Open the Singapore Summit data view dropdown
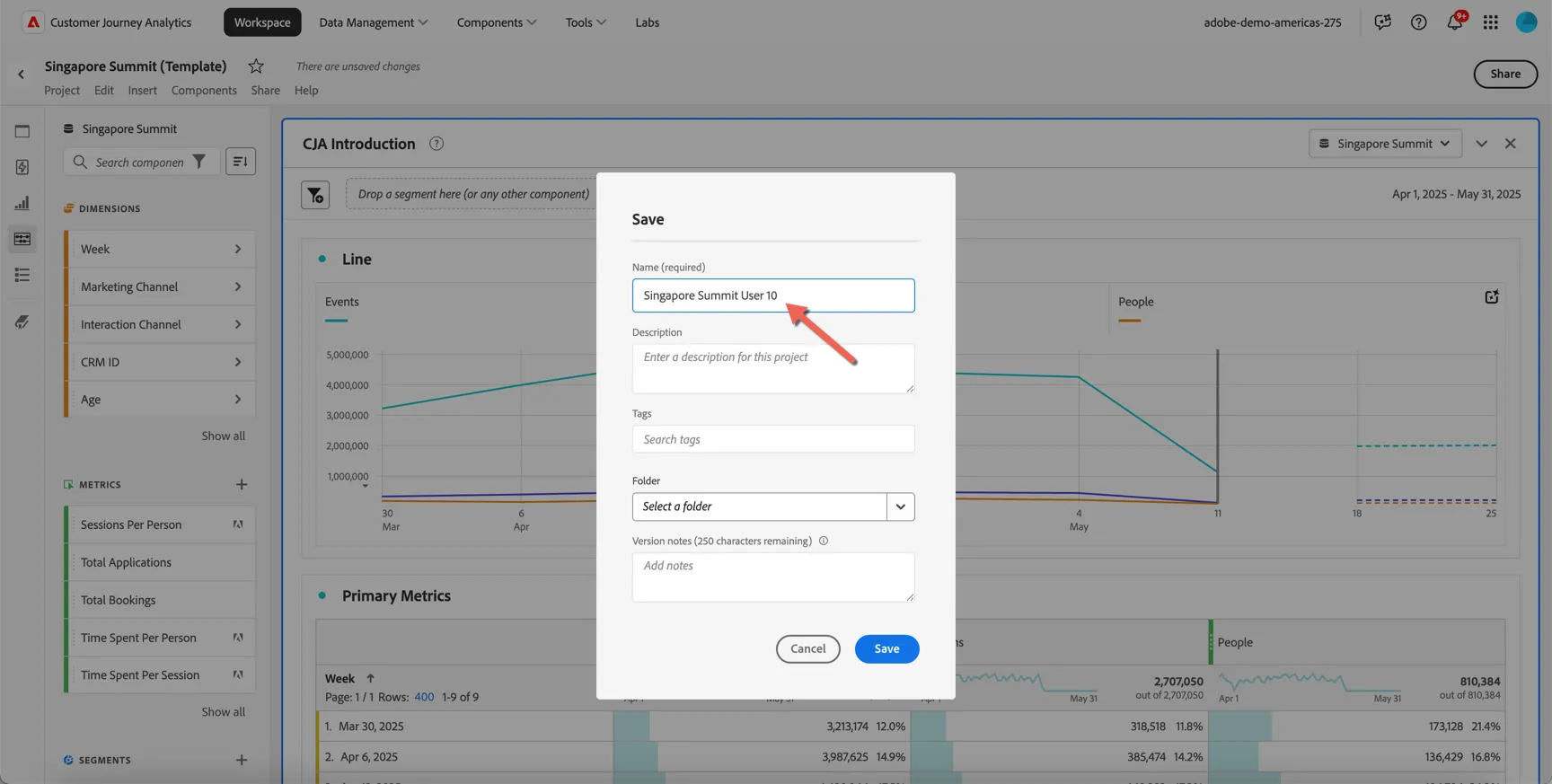Screen dimensions: 1552x784 tap(1385, 144)
